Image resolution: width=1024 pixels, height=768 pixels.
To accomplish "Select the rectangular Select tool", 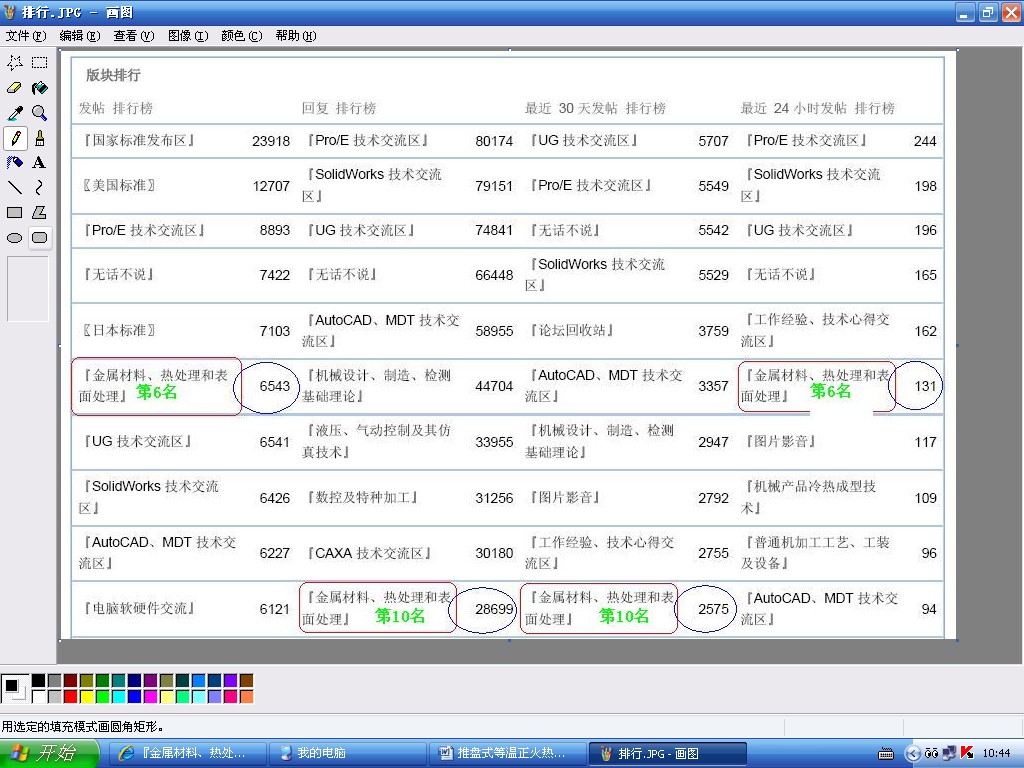I will (40, 63).
